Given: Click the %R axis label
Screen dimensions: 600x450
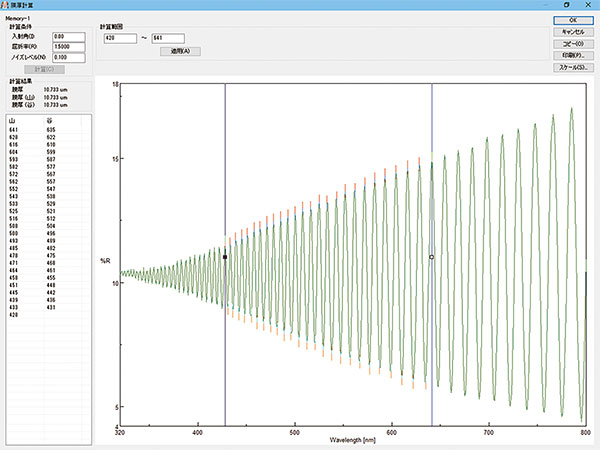Looking at the screenshot, I should 105,261.
